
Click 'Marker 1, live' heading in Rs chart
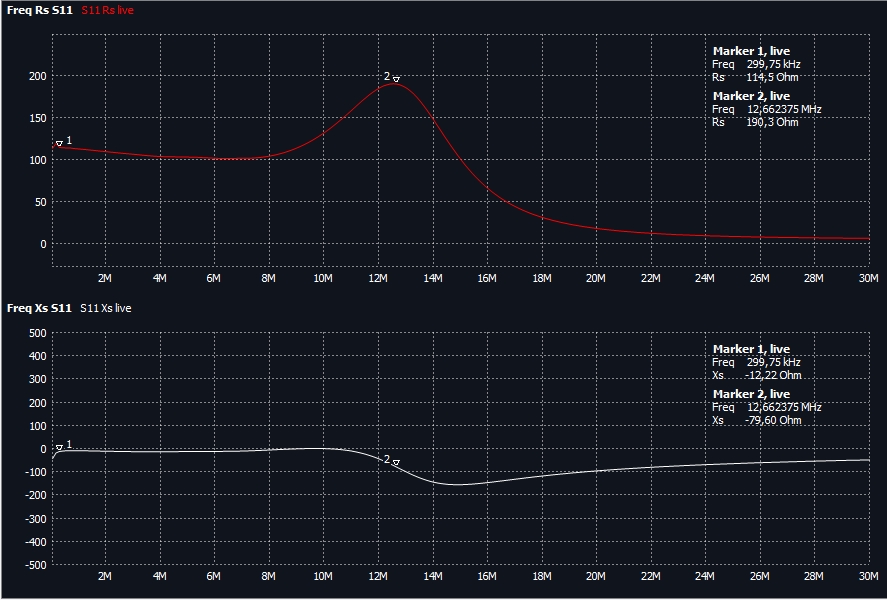pos(751,51)
